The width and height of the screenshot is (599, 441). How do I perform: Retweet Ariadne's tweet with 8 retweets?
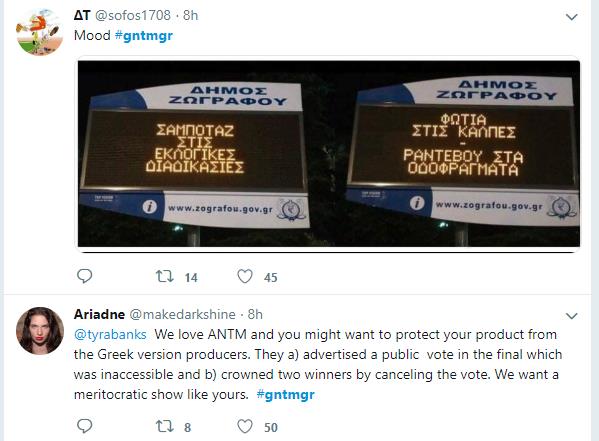[165, 426]
